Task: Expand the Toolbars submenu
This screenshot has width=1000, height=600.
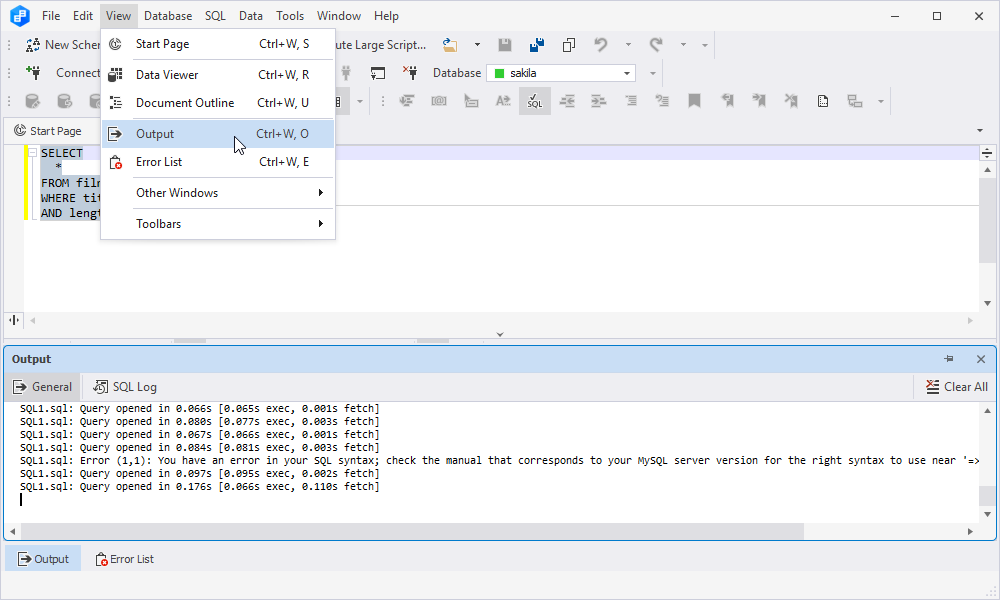Action: (x=218, y=224)
